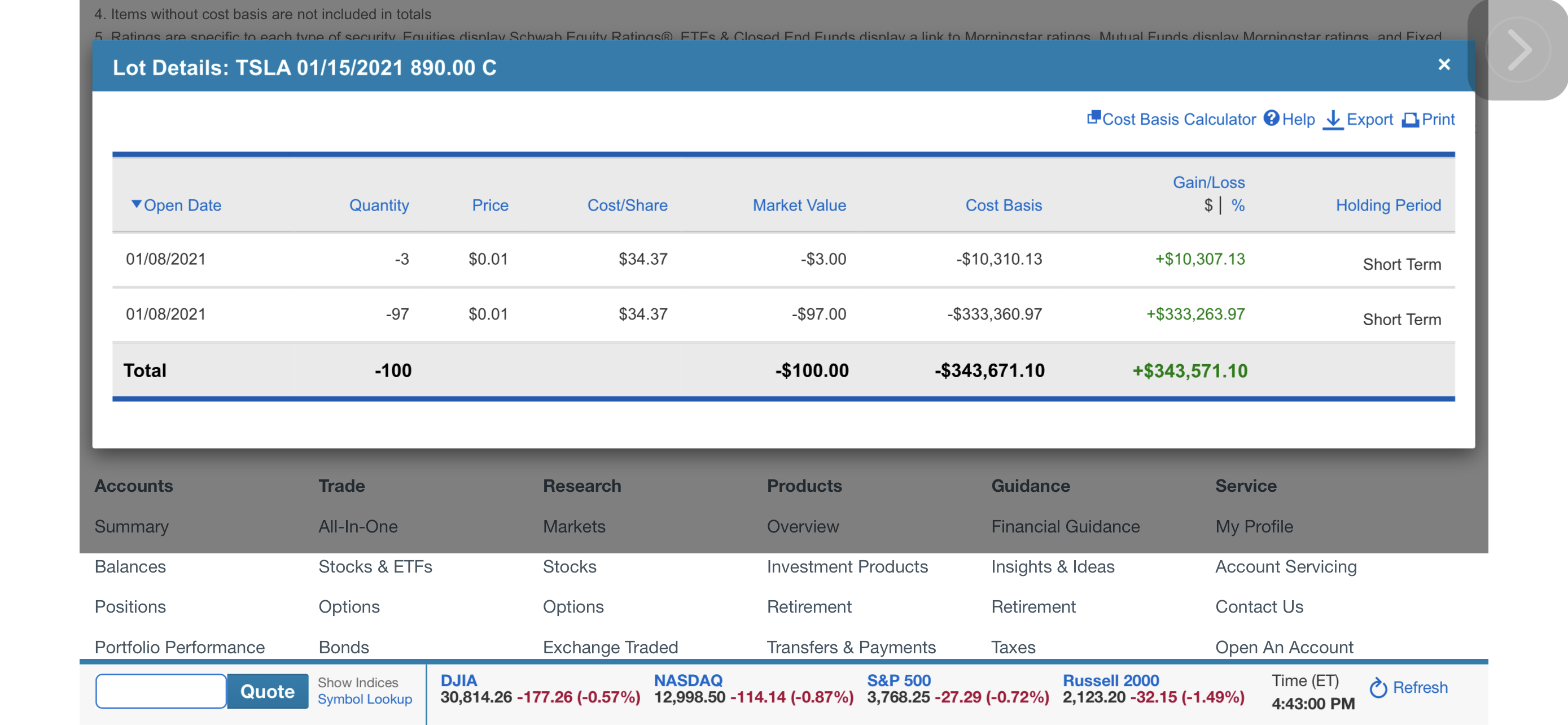Screen dimensions: 1568x725
Task: Click the -$333,360.97 cost basis value
Action: (994, 313)
